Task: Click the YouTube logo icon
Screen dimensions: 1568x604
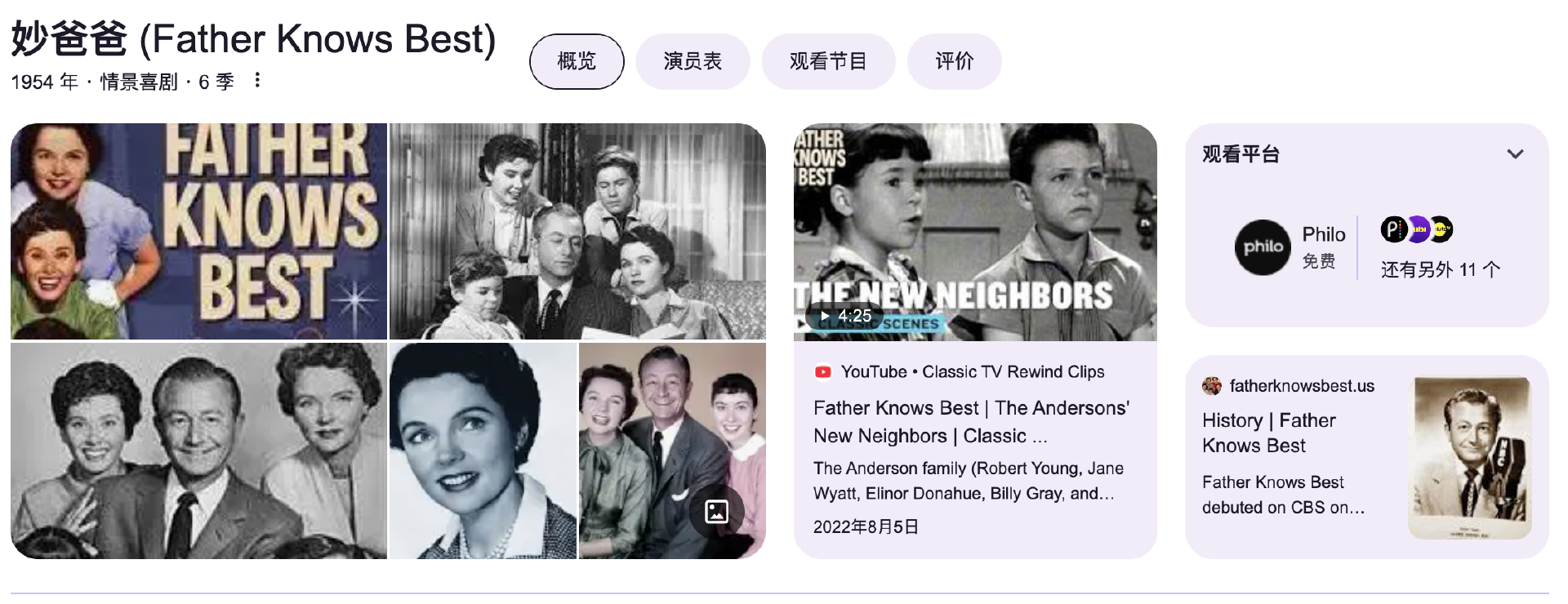Action: coord(822,372)
